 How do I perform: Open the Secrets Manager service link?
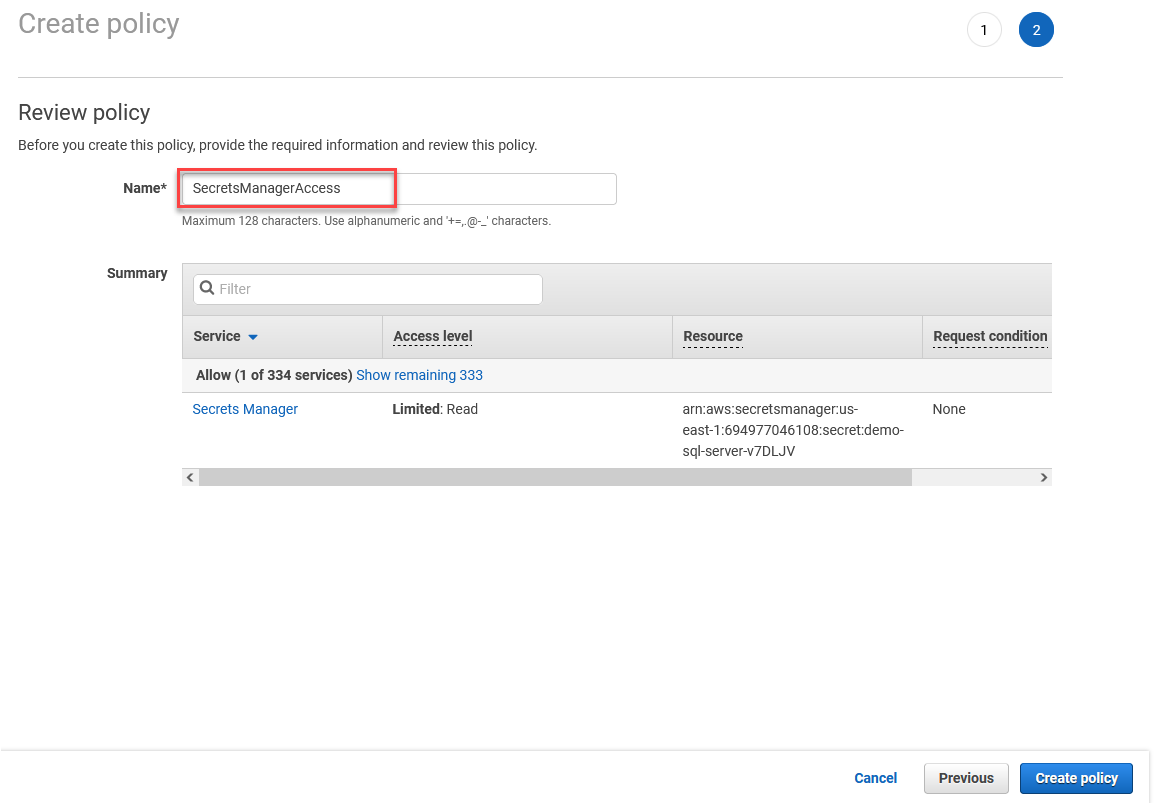click(245, 409)
